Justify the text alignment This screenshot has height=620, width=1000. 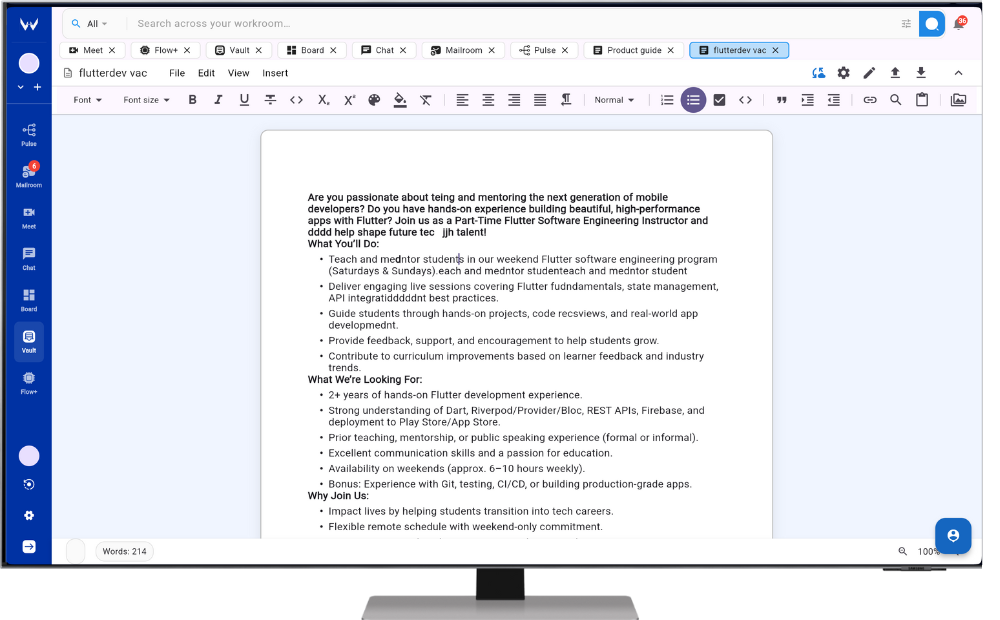pos(540,100)
